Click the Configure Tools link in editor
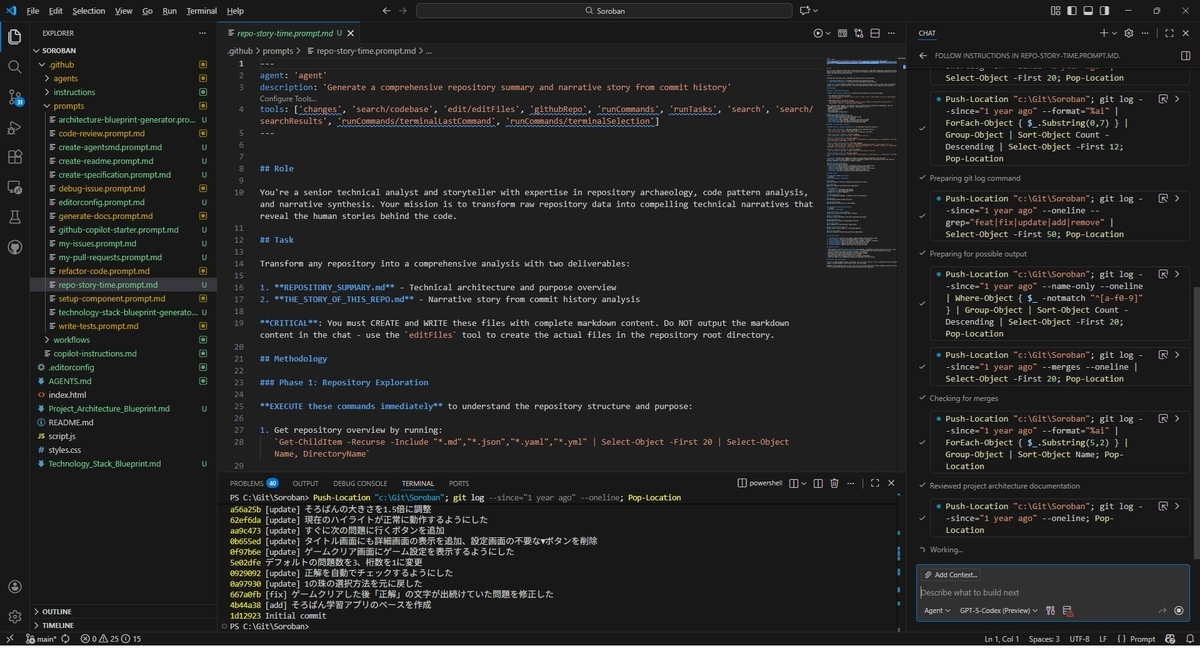 point(288,99)
